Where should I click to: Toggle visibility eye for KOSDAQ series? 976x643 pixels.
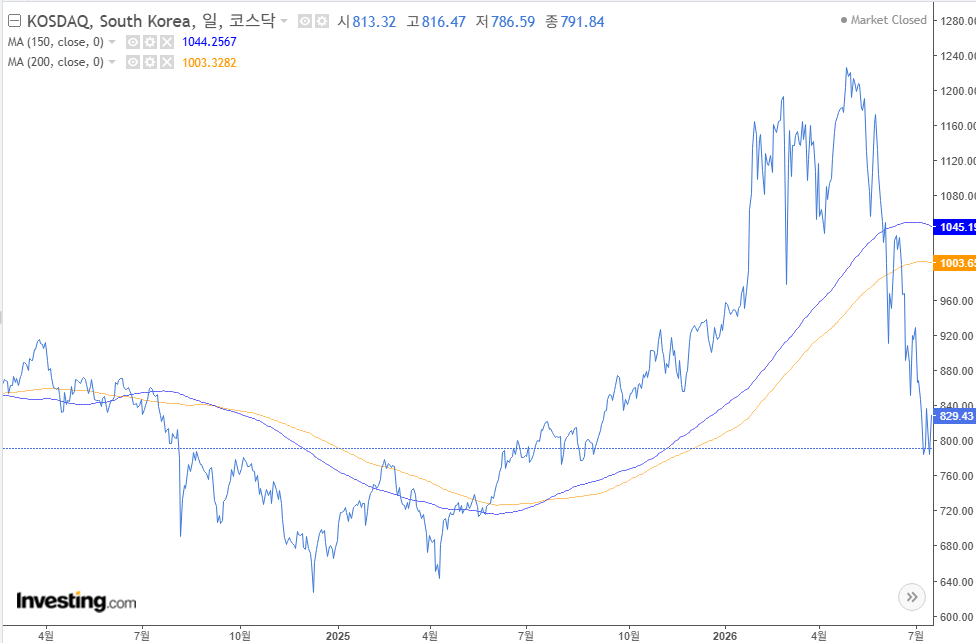pos(304,21)
